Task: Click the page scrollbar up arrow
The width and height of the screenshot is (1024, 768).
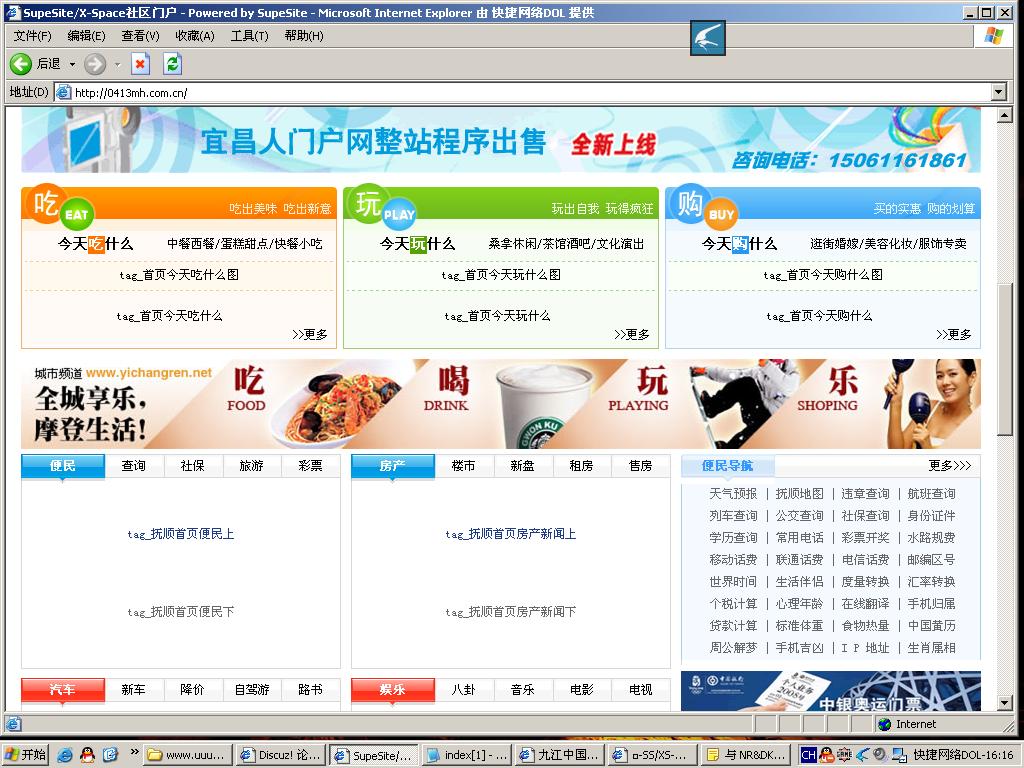Action: point(1005,116)
